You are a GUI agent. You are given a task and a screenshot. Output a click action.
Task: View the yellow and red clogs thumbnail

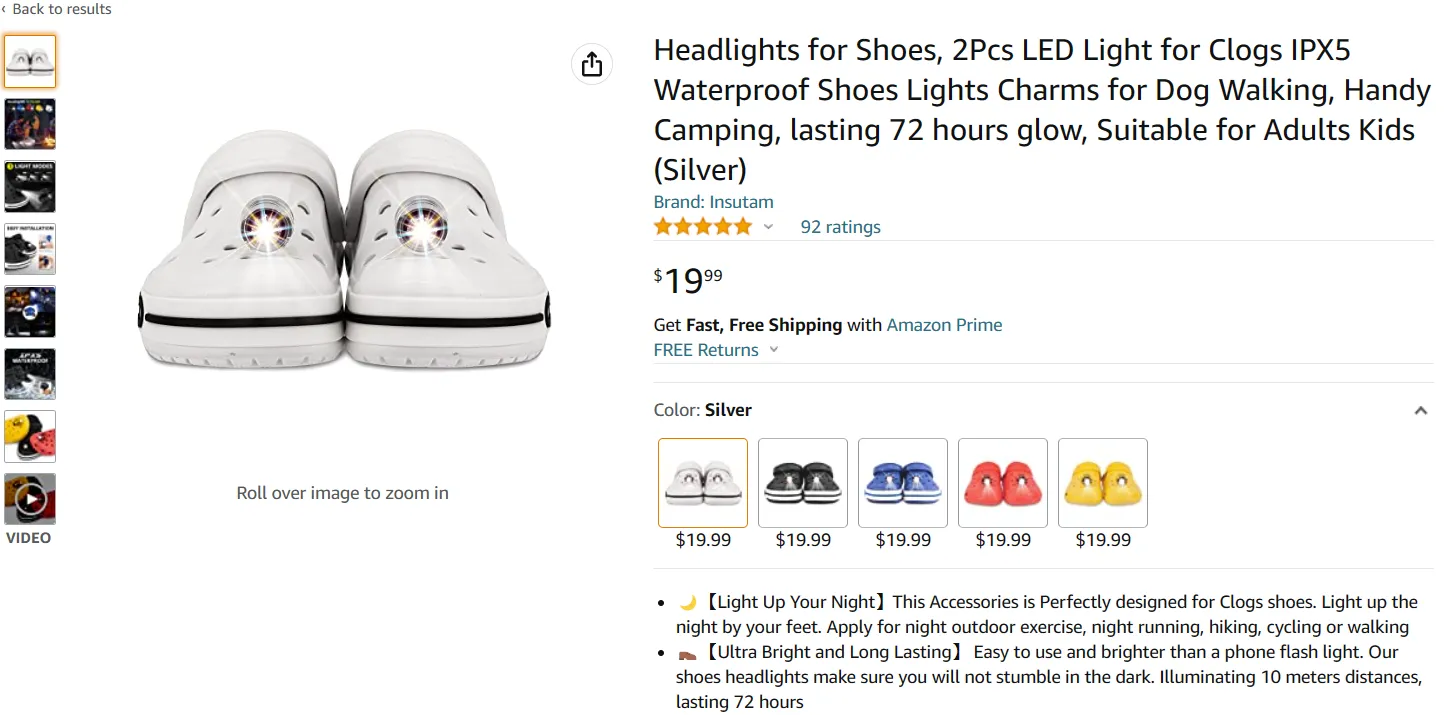point(30,436)
